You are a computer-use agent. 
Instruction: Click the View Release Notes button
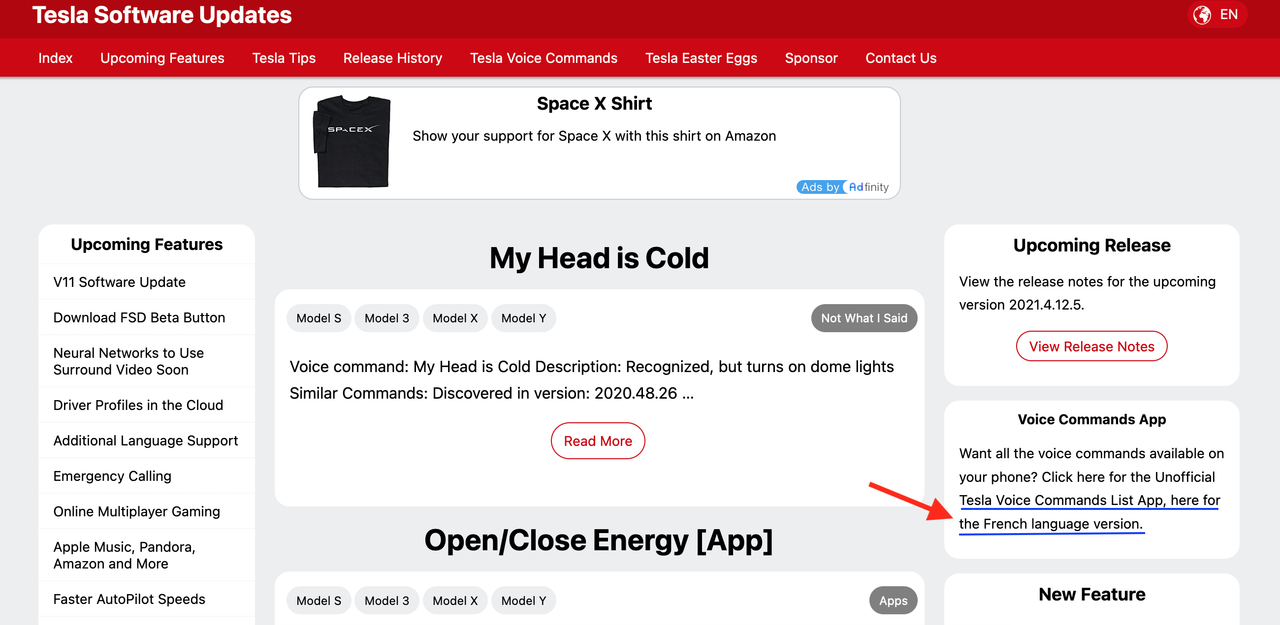[1092, 347]
